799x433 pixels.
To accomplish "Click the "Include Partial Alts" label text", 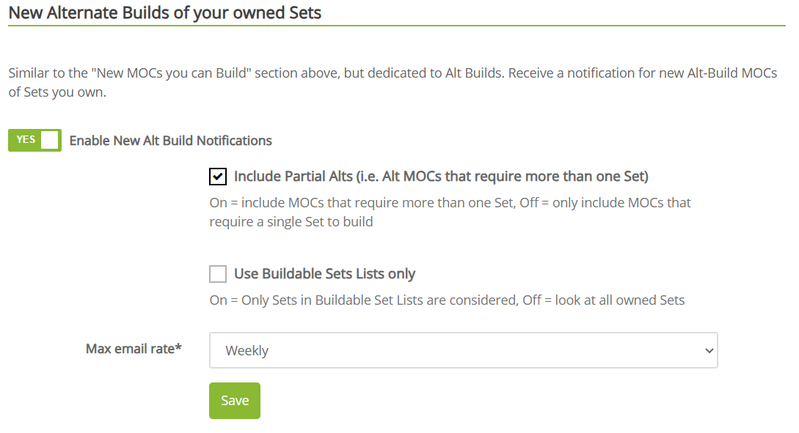I will pyautogui.click(x=441, y=177).
